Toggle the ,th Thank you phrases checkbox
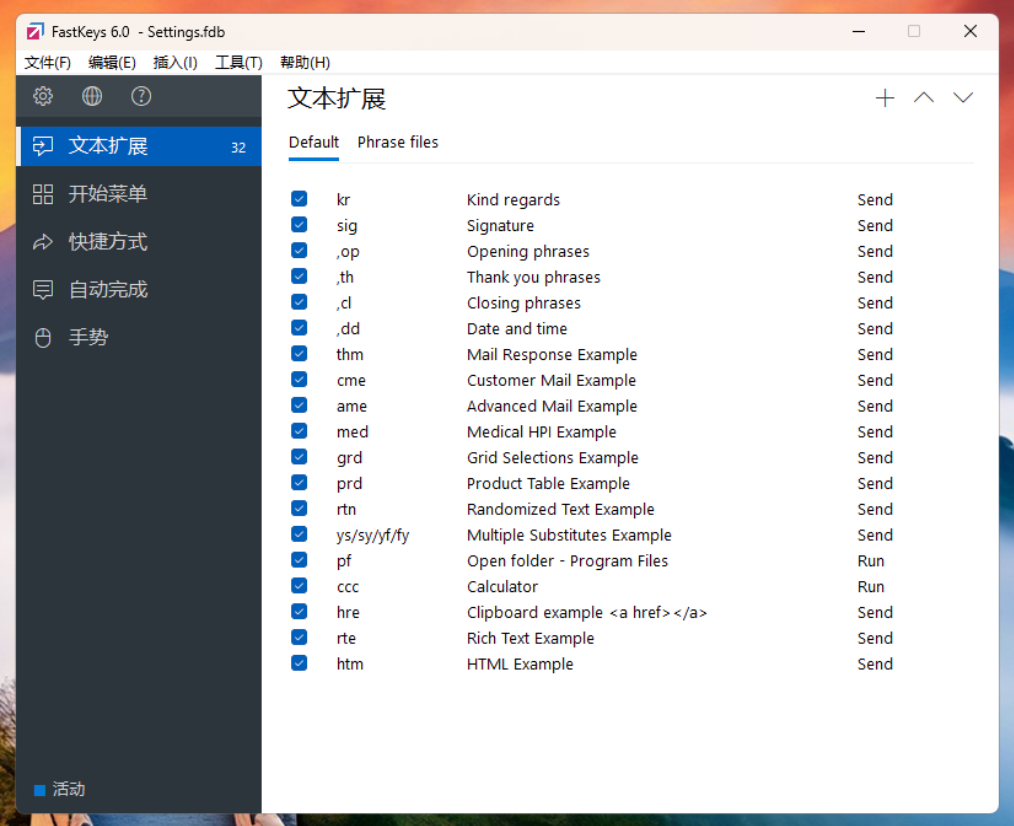 click(299, 276)
